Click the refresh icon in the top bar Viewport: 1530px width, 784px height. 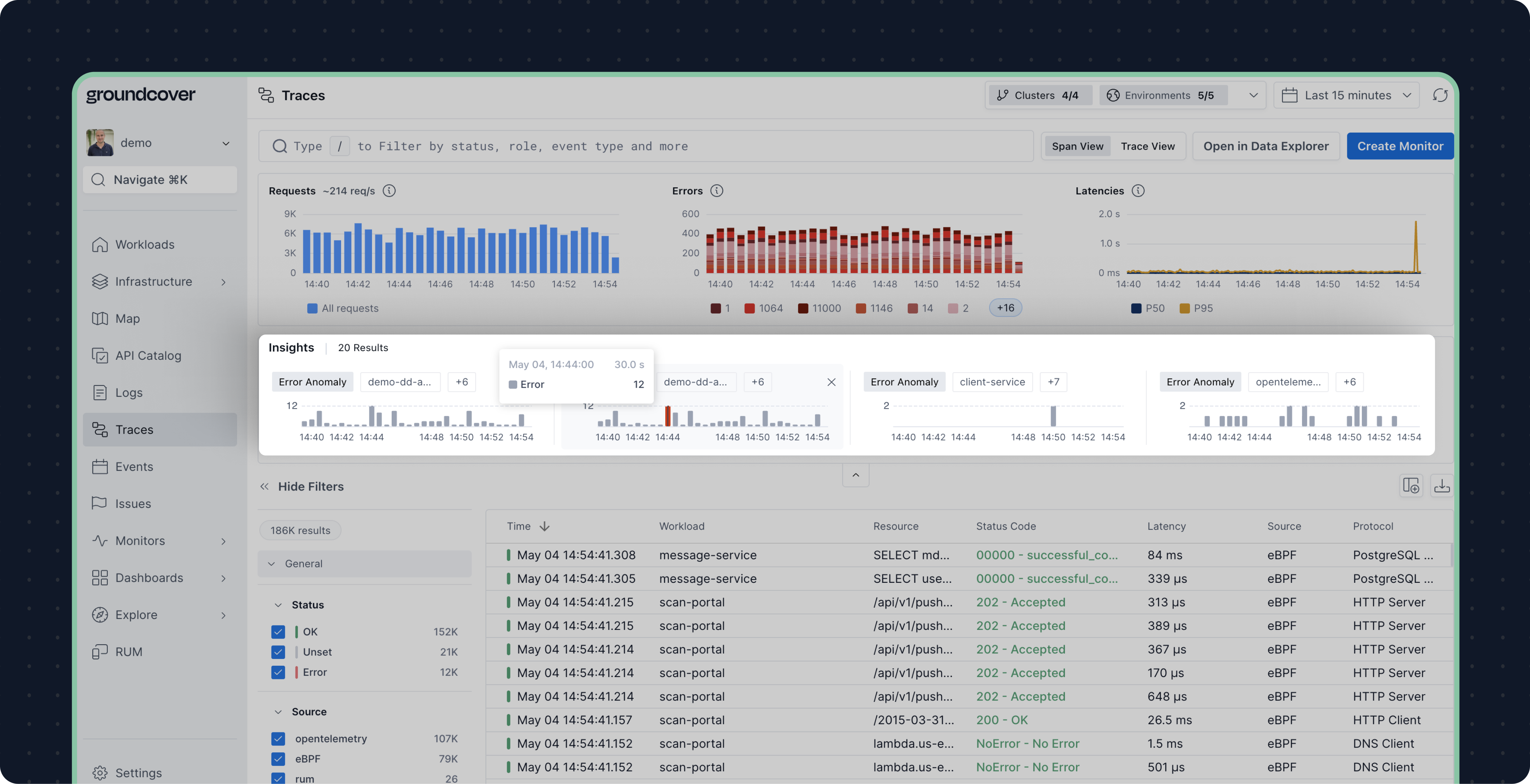click(1440, 96)
